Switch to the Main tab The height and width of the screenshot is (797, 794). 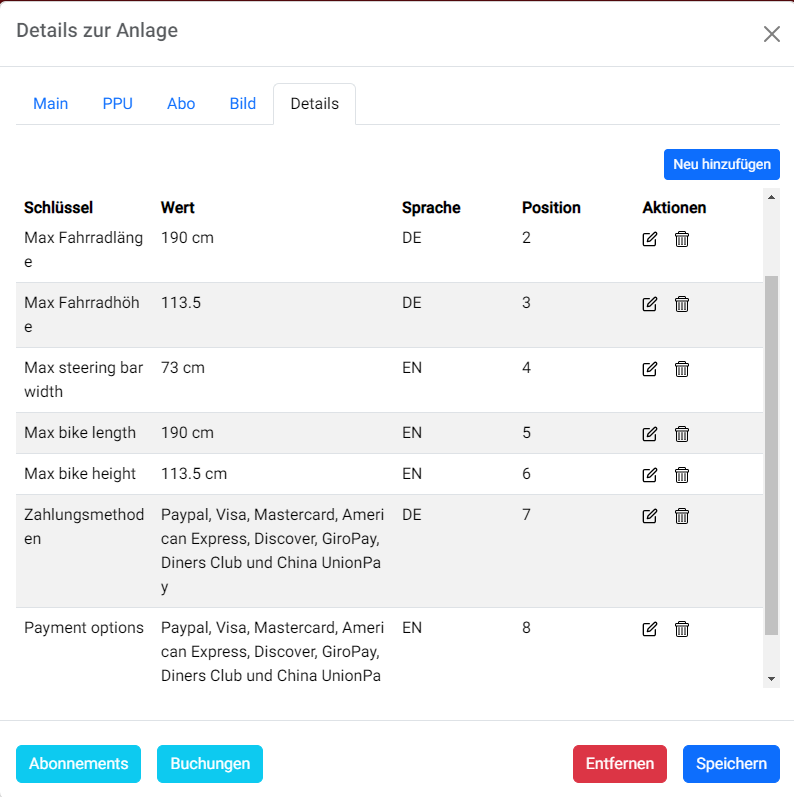pos(51,104)
